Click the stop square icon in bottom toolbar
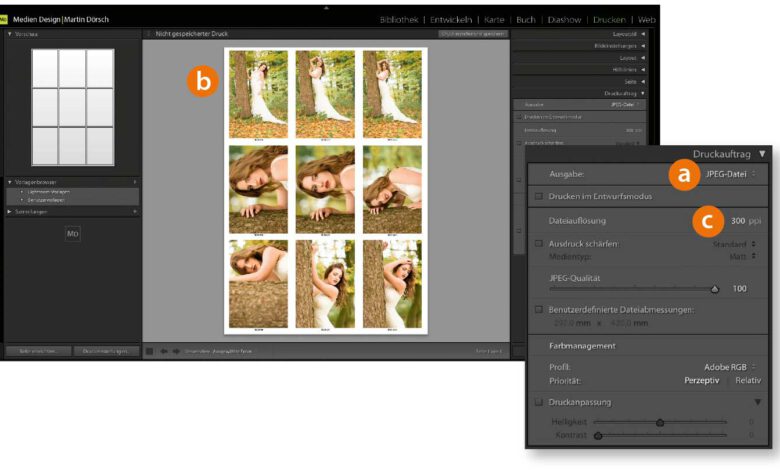The image size is (780, 470). pyautogui.click(x=150, y=351)
